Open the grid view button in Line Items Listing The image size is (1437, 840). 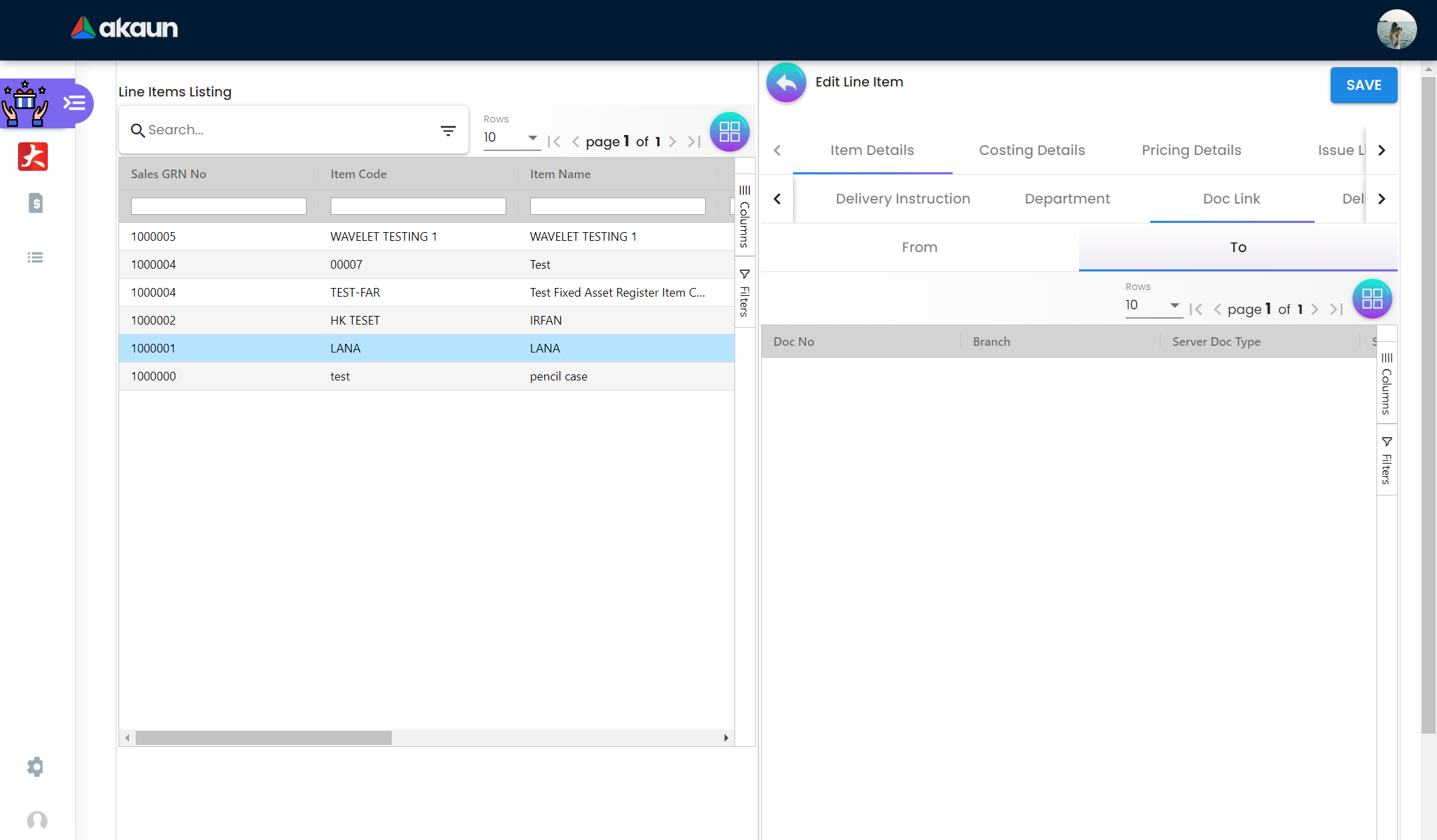tap(729, 132)
